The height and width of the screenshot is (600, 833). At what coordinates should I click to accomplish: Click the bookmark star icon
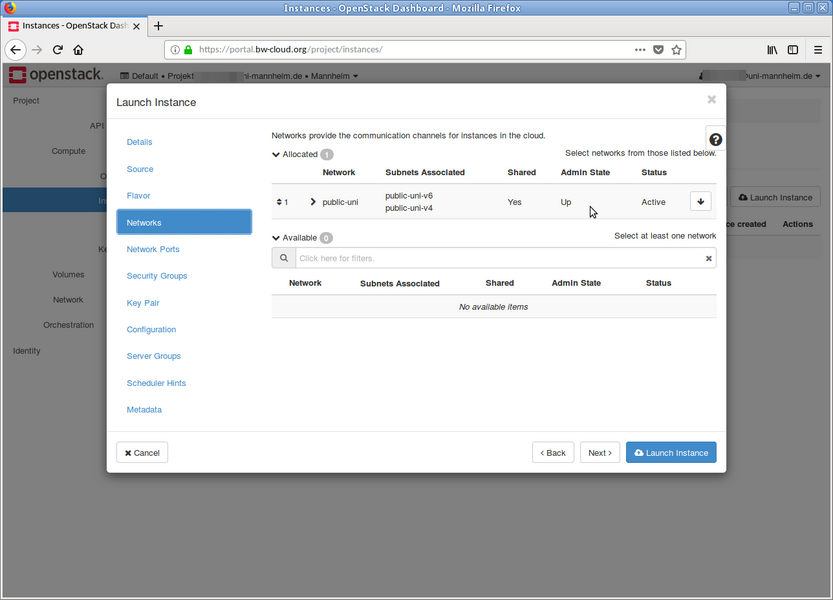pyautogui.click(x=676, y=49)
